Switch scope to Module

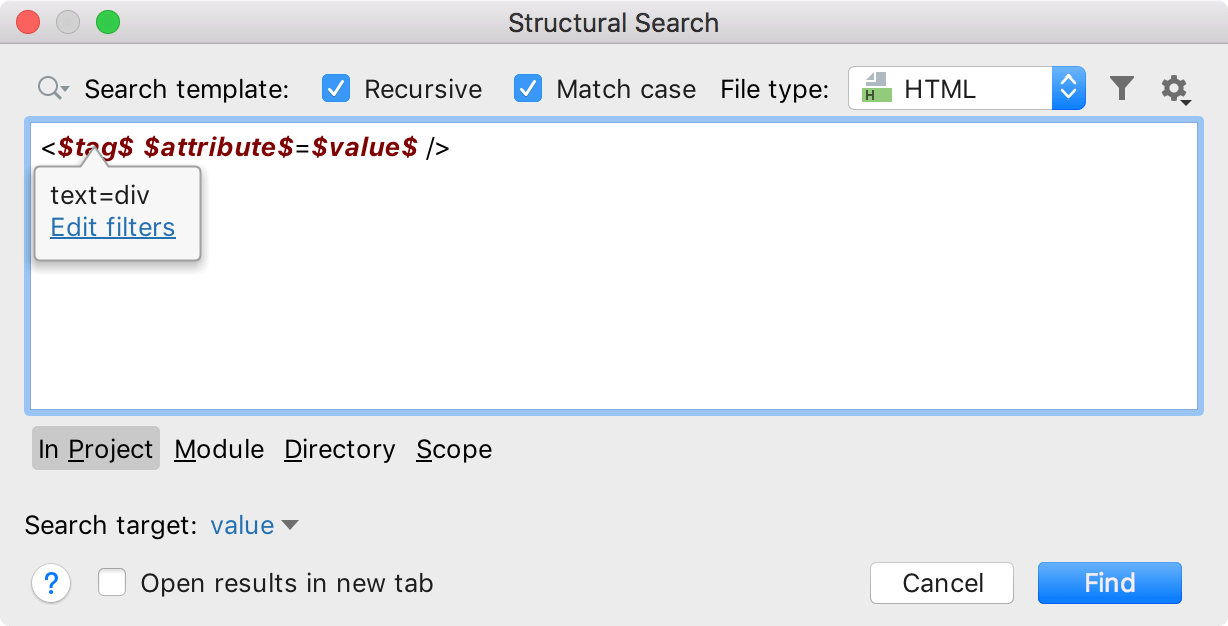tap(218, 449)
